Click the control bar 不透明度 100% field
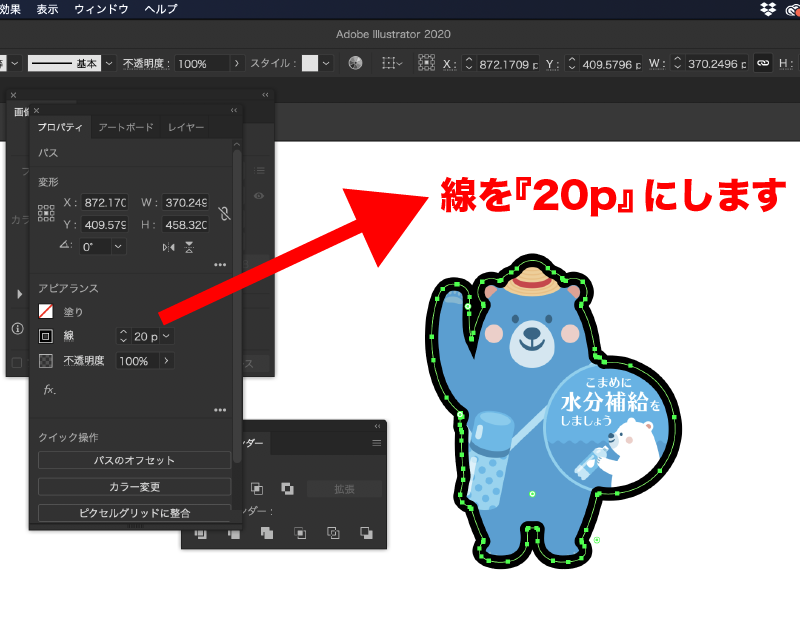Image resolution: width=800 pixels, height=621 pixels. click(x=202, y=64)
